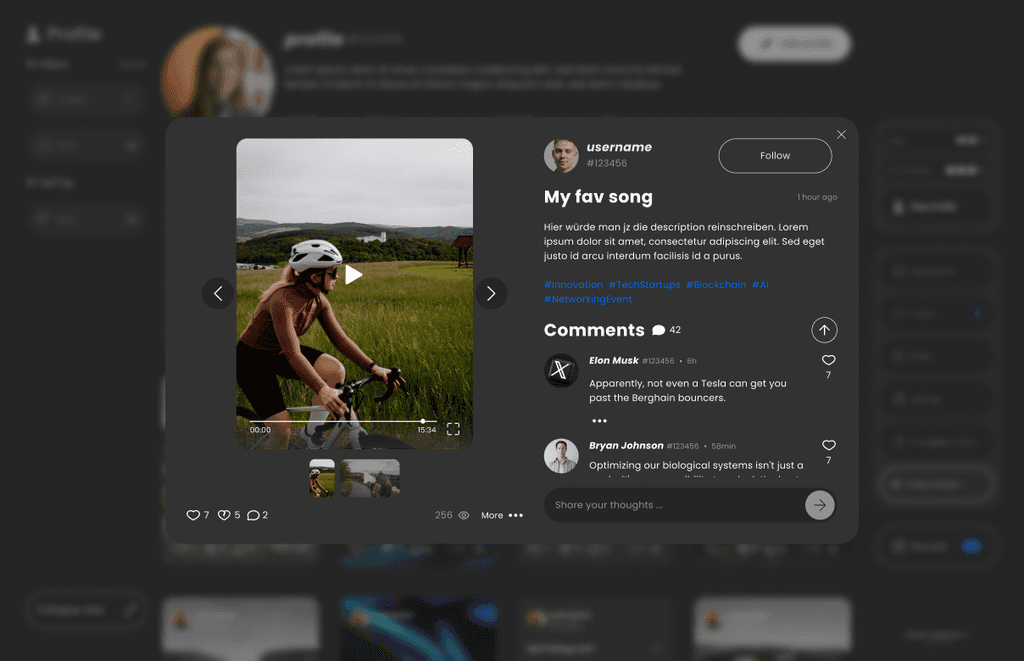Open the #TechStartups hashtag

click(x=645, y=285)
